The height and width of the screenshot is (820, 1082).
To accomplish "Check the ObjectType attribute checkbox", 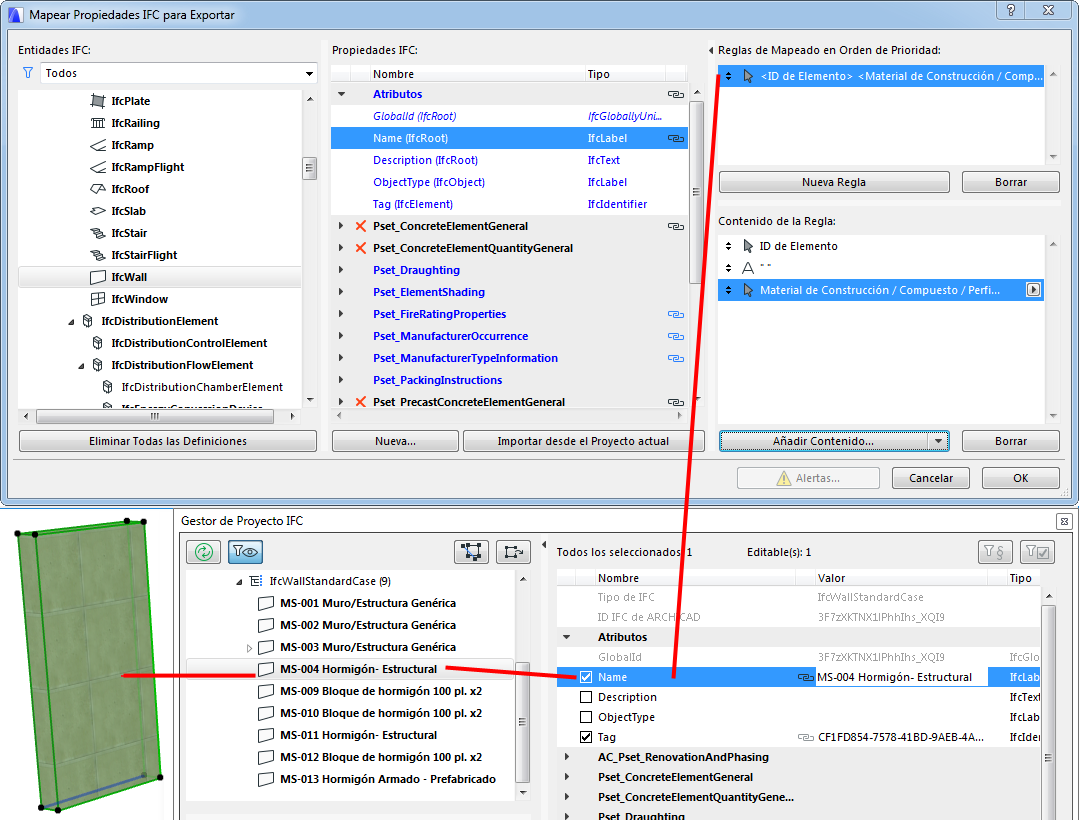I will [586, 717].
